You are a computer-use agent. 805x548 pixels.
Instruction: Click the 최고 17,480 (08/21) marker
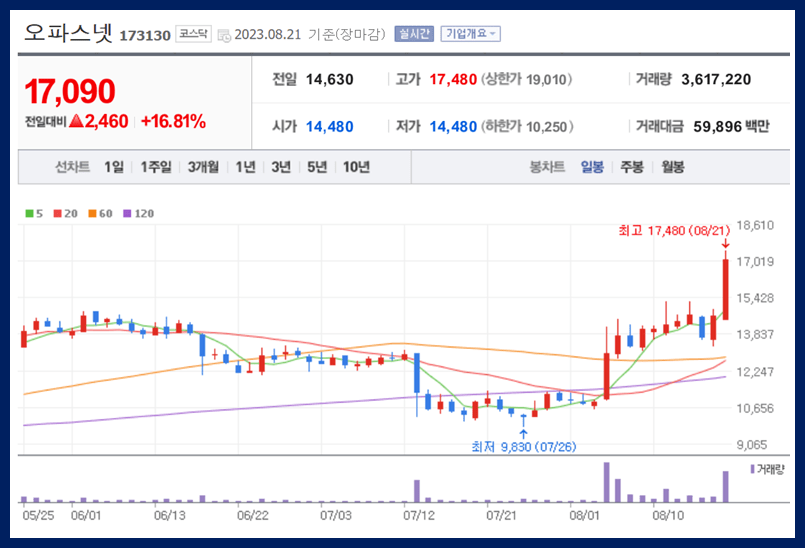[x=674, y=231]
